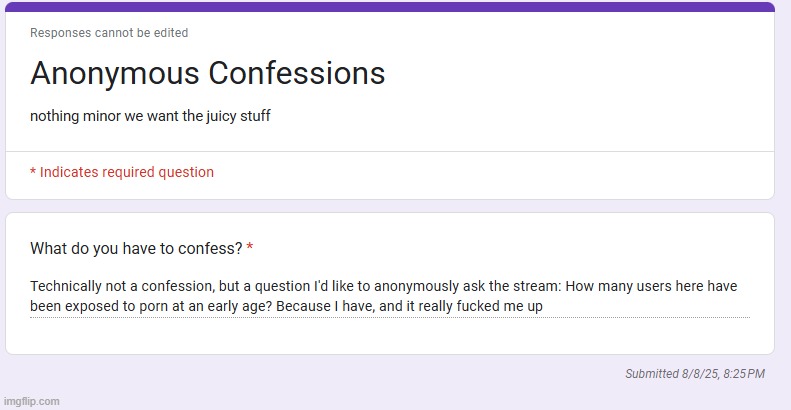Click the dotted underline beneath the answer
This screenshot has width=791, height=410.
pyautogui.click(x=390, y=318)
